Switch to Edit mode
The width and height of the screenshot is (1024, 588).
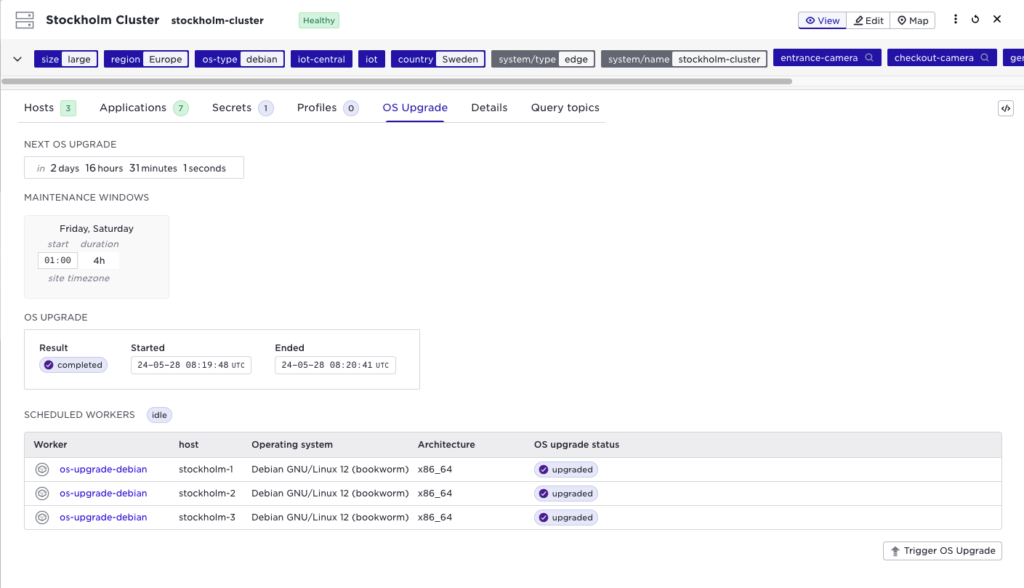pyautogui.click(x=868, y=20)
